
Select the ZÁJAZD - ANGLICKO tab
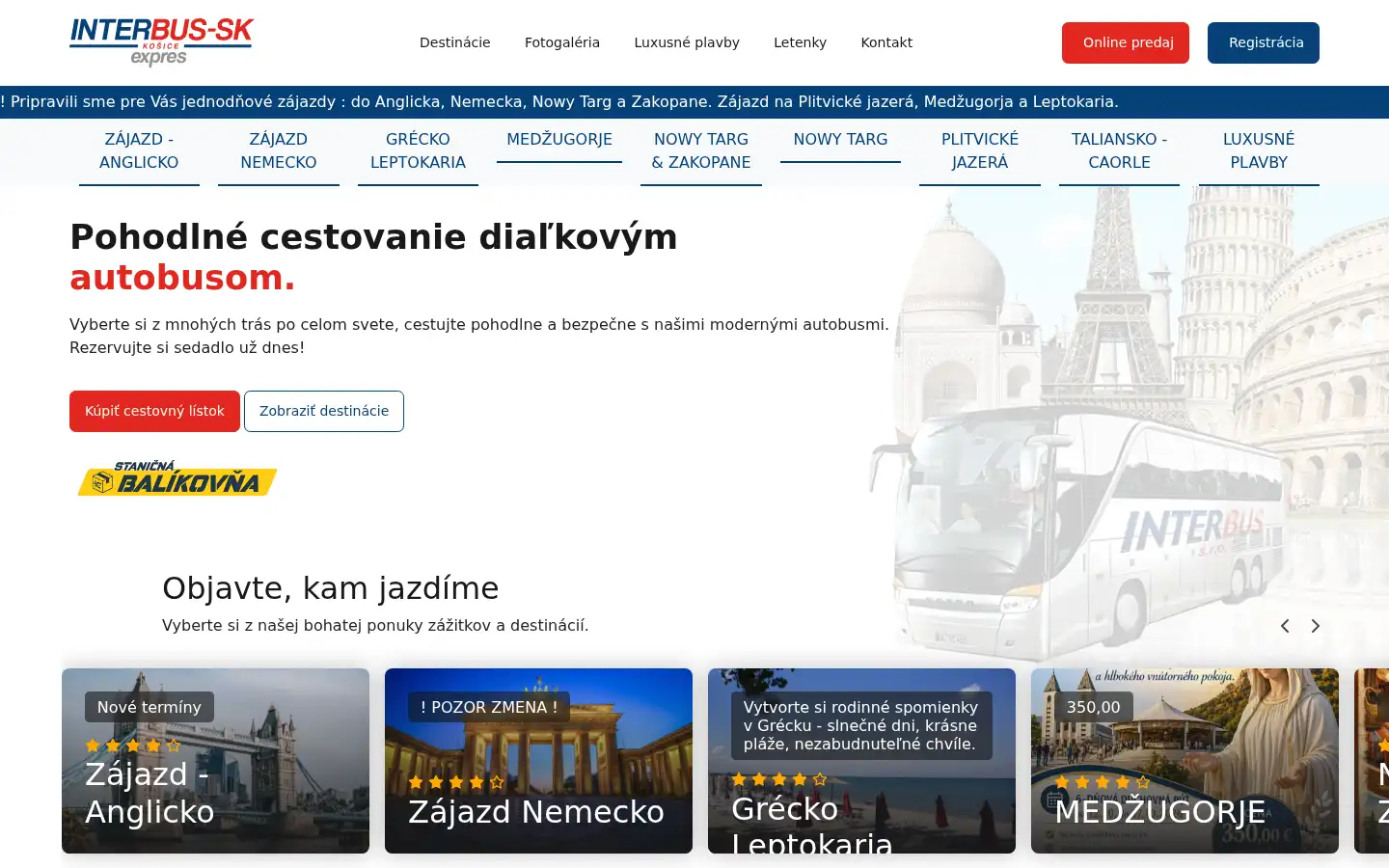(139, 151)
